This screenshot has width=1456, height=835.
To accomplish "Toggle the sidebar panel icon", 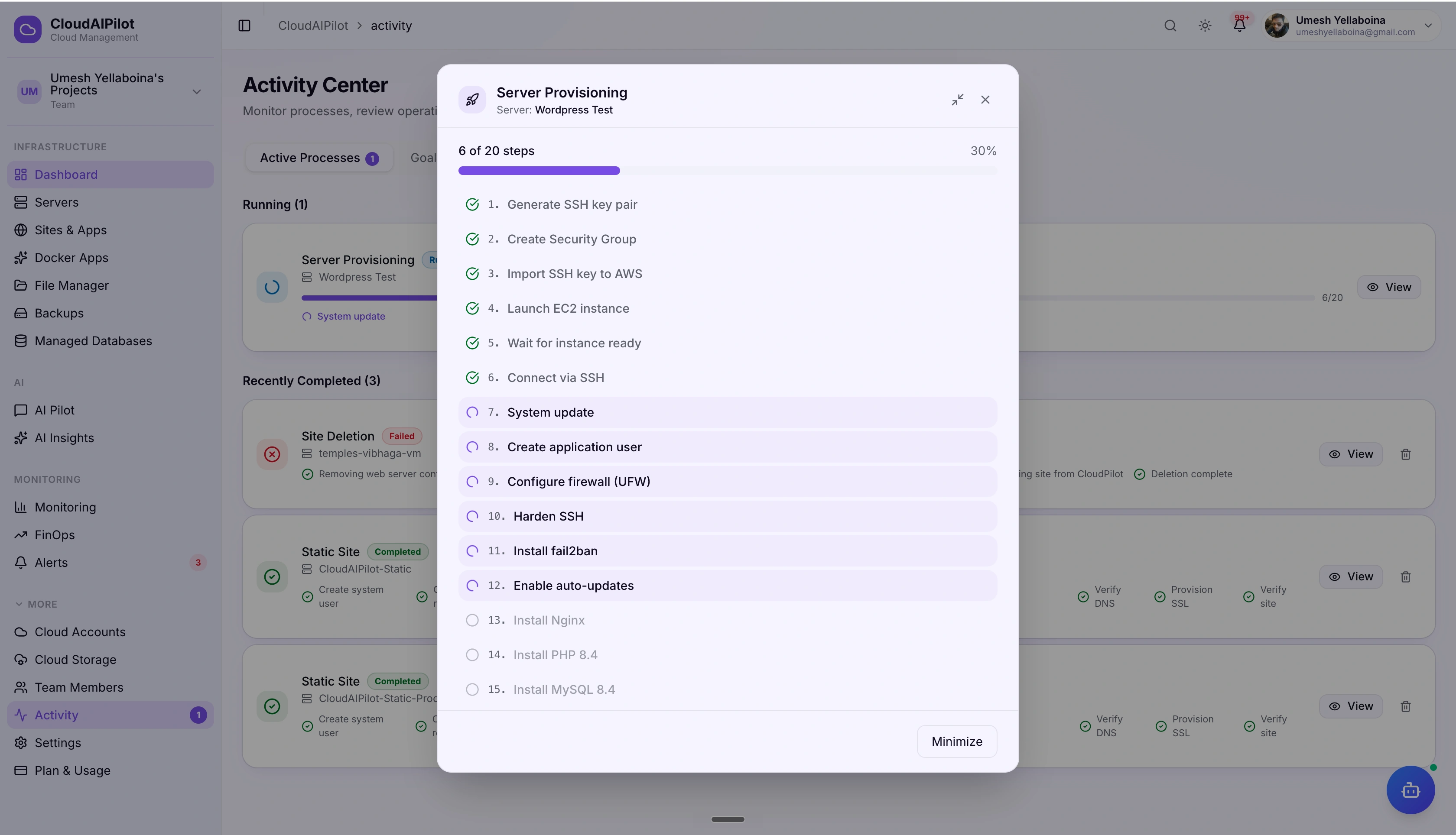I will 244,26.
